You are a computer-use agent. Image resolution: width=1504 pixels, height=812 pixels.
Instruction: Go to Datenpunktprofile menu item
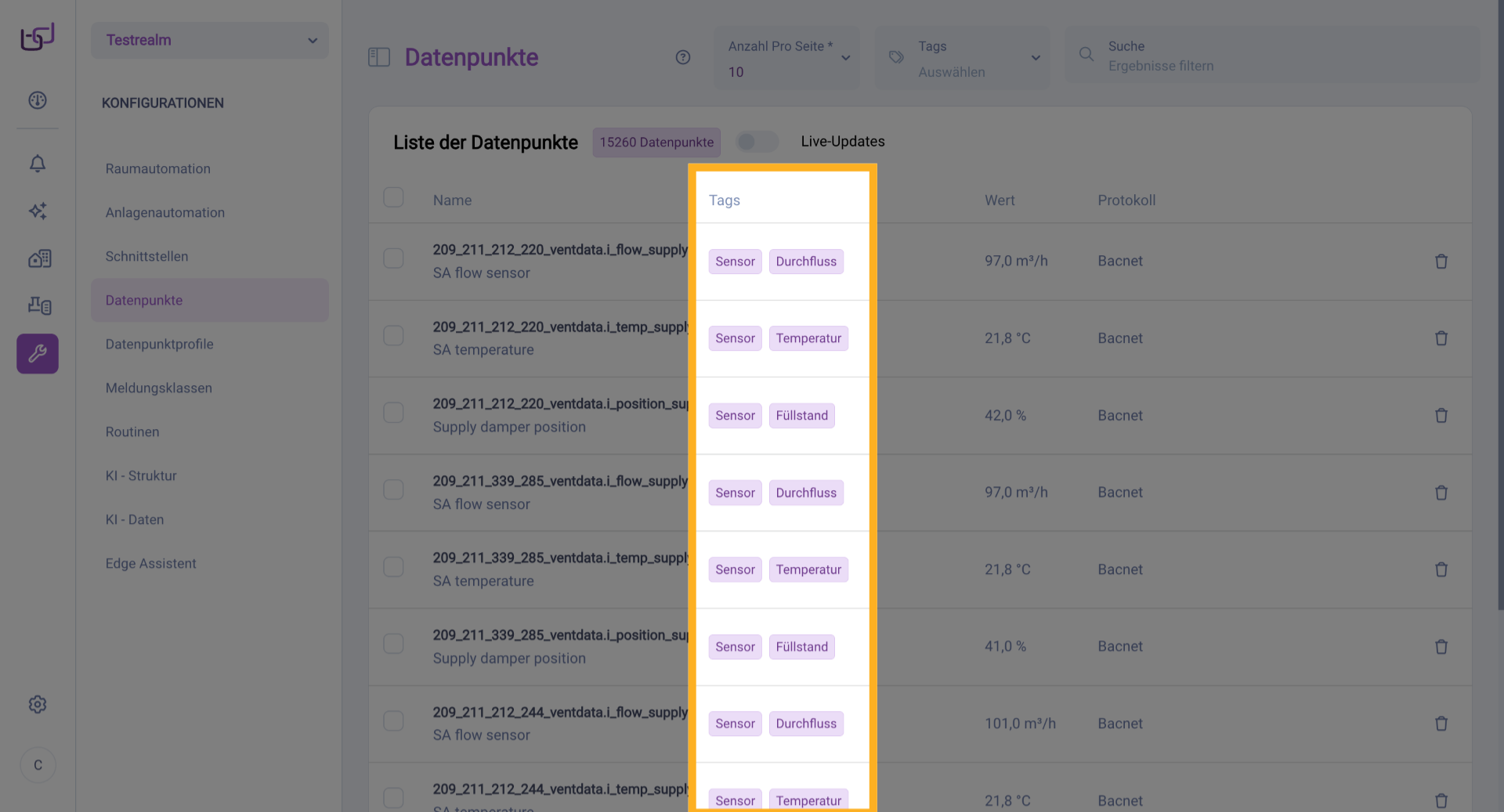tap(159, 344)
